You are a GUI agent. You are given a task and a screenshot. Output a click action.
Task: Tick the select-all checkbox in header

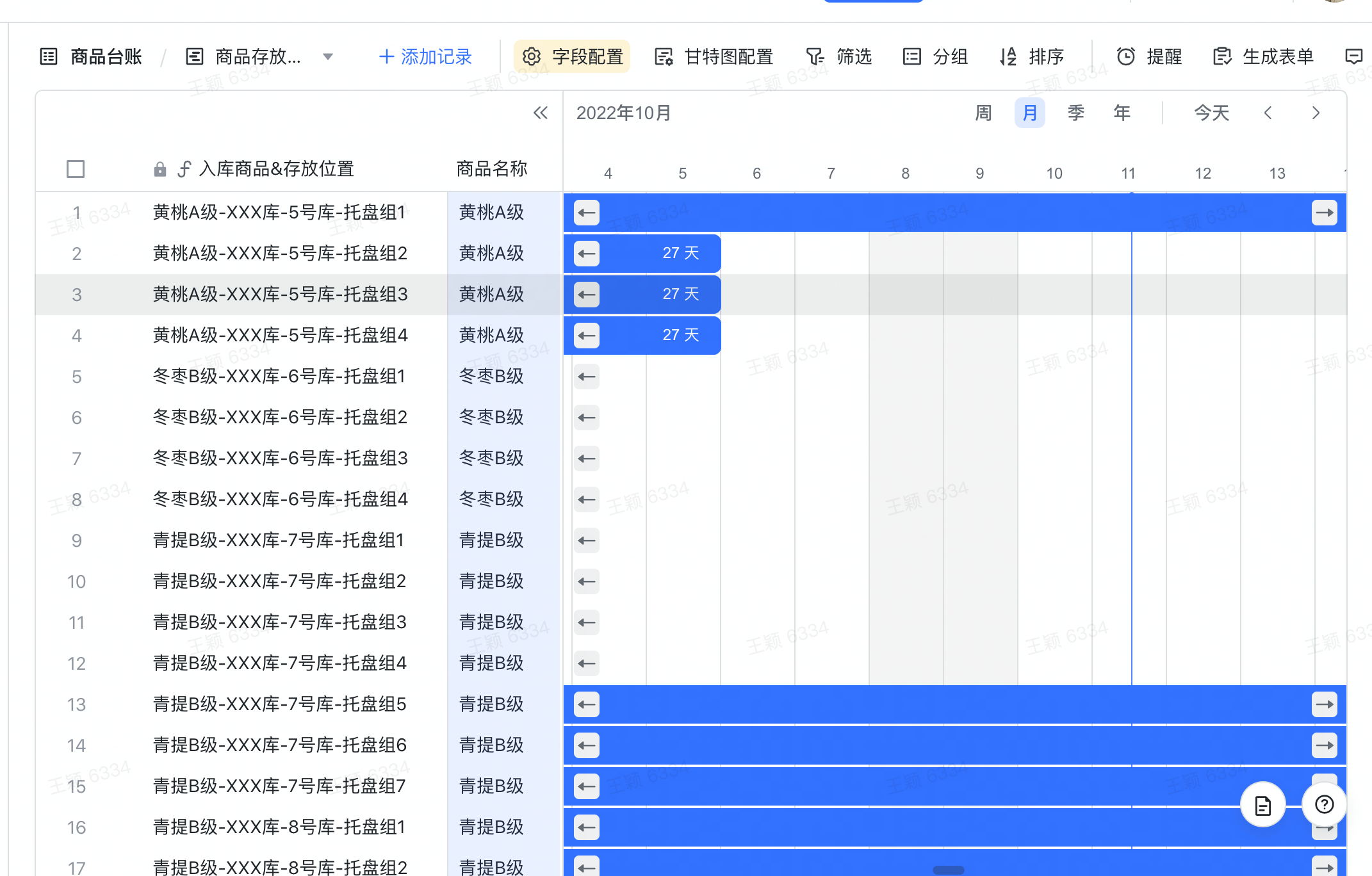tap(76, 169)
